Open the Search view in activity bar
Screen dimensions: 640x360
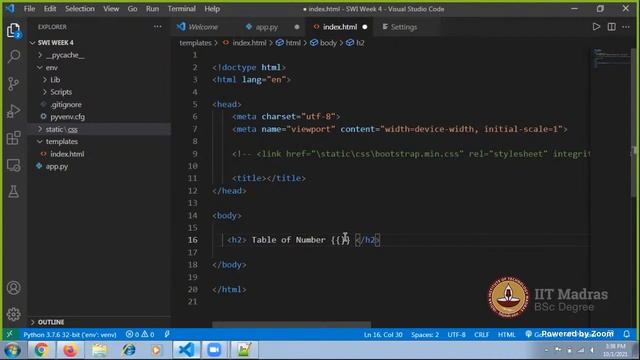click(x=13, y=56)
